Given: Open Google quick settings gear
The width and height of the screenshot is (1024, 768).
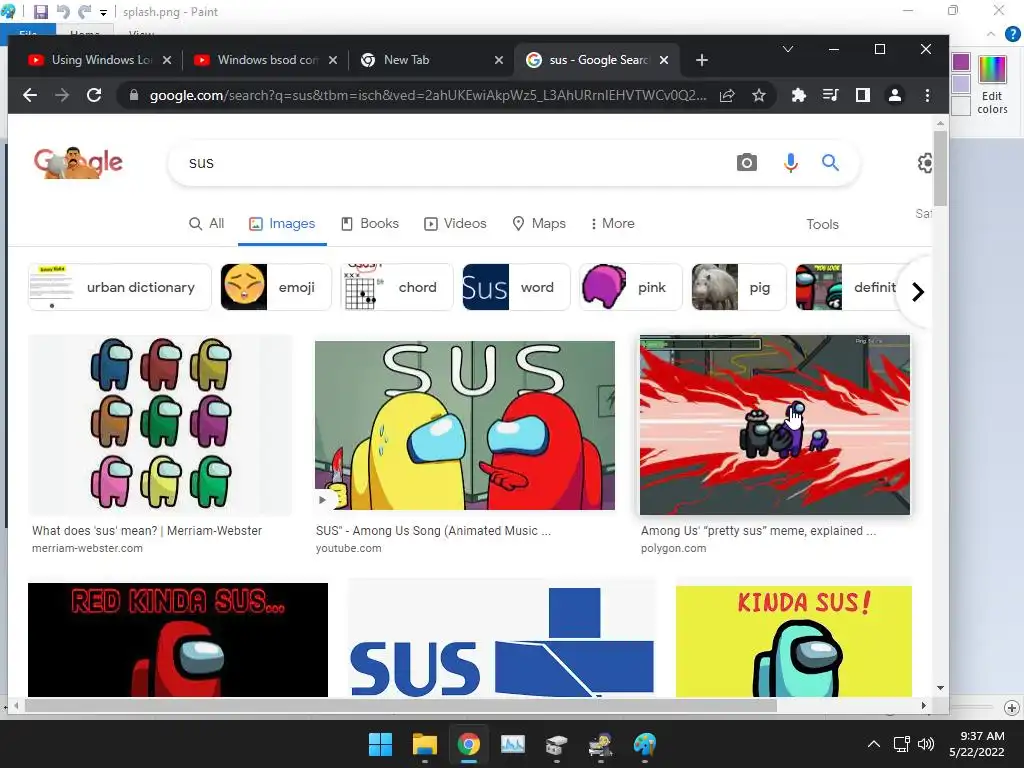Looking at the screenshot, I should (925, 163).
